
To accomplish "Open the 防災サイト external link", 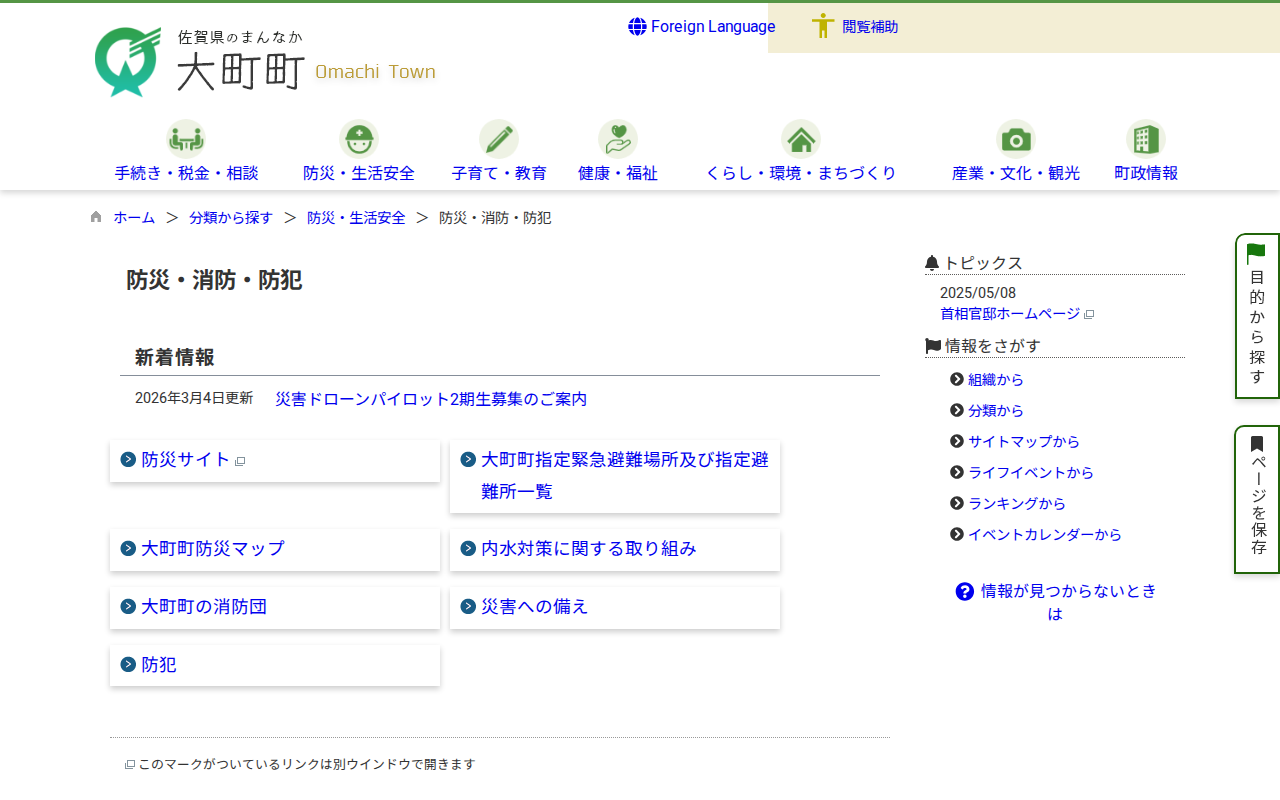I will click(186, 460).
